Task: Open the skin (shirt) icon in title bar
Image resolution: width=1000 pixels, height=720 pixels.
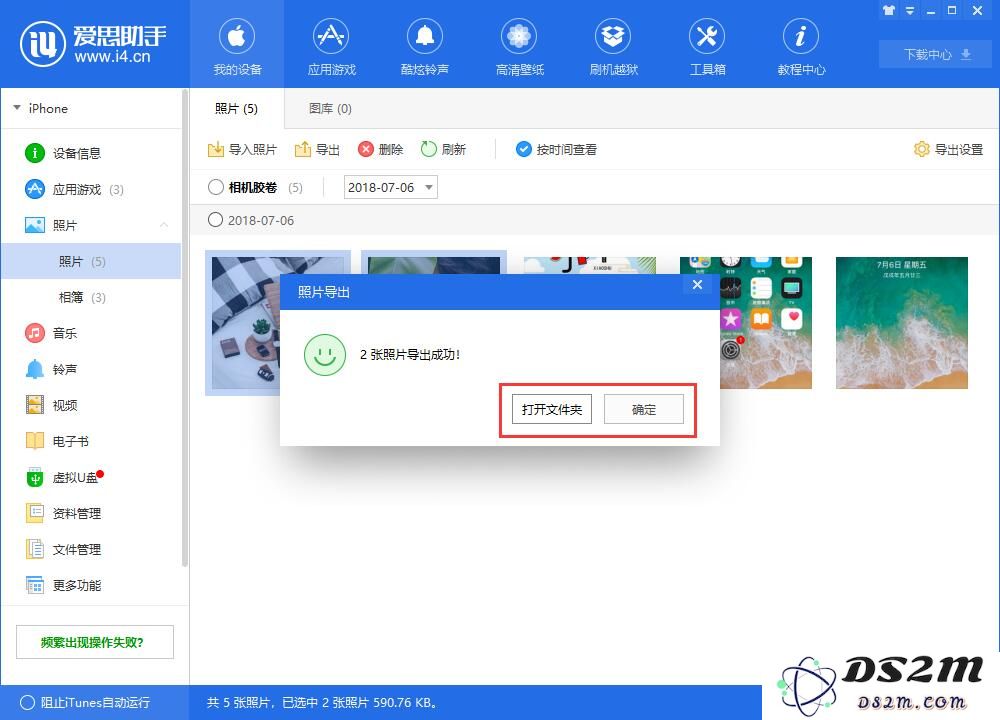Action: pos(888,10)
